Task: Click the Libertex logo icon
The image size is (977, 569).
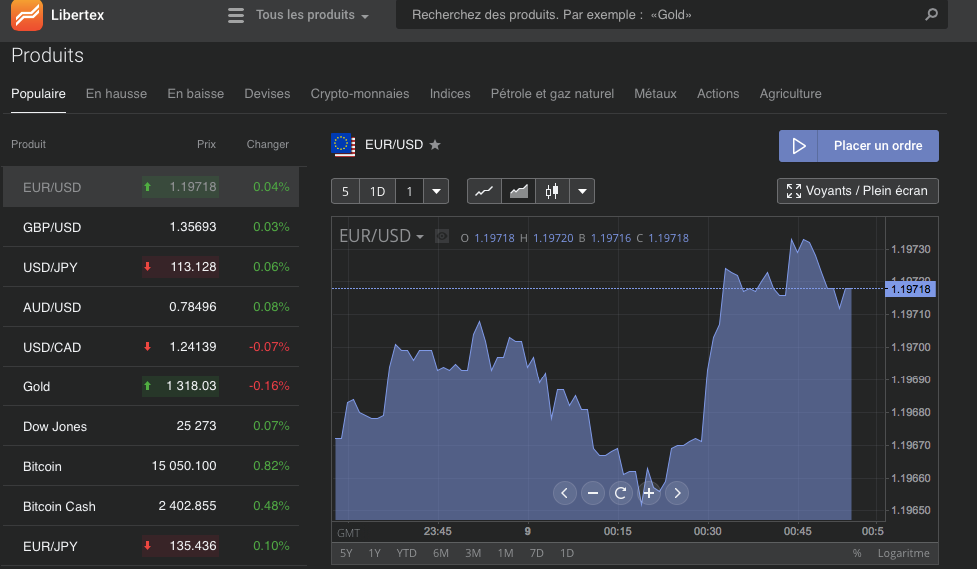Action: pyautogui.click(x=27, y=14)
